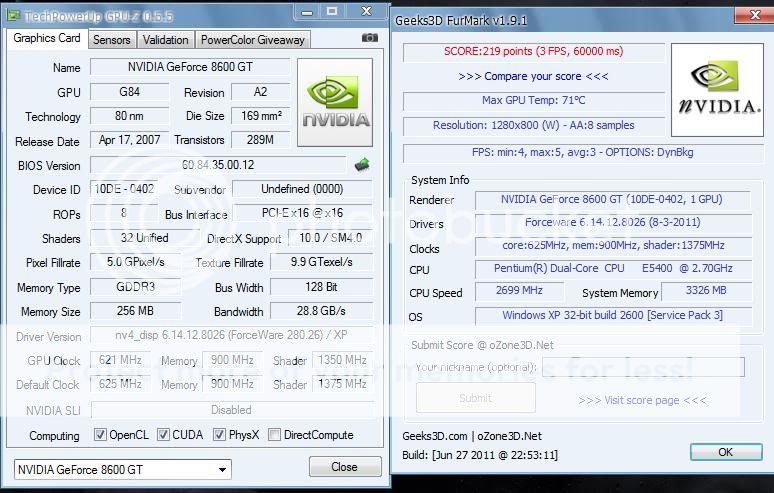Click the Technology value 80 nm
The height and width of the screenshot is (493, 774).
(129, 116)
